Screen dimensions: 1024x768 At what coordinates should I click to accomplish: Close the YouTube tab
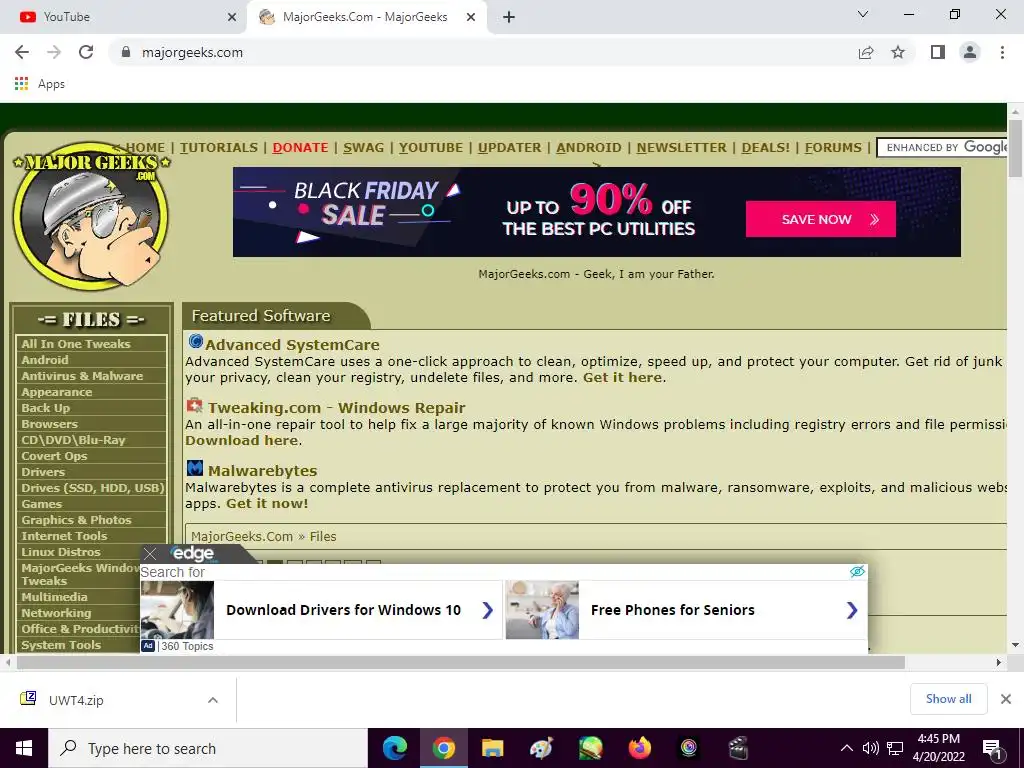232,17
